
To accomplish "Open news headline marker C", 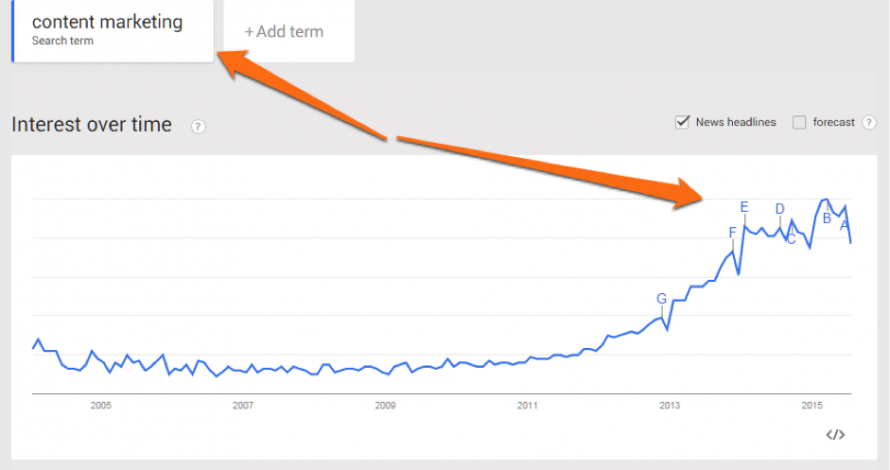I will (791, 240).
